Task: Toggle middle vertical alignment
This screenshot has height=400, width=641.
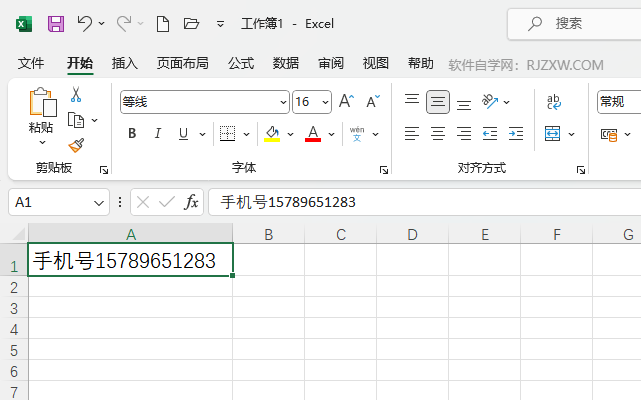Action: 438,101
